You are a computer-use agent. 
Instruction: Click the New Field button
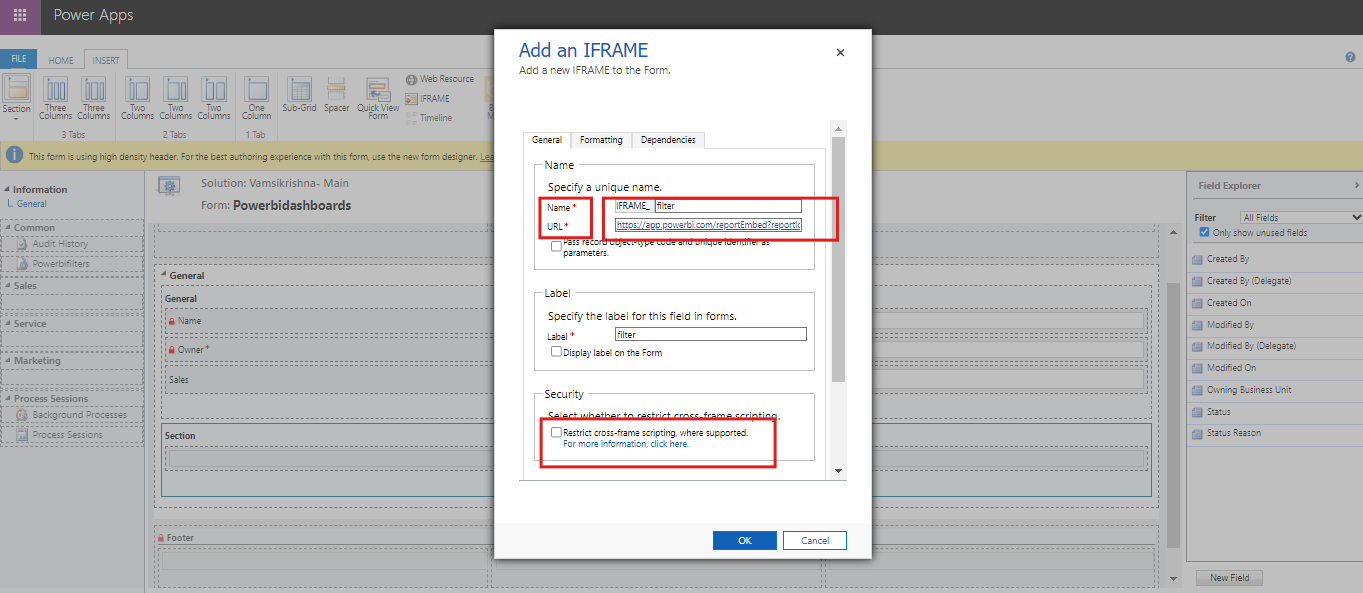pyautogui.click(x=1229, y=578)
